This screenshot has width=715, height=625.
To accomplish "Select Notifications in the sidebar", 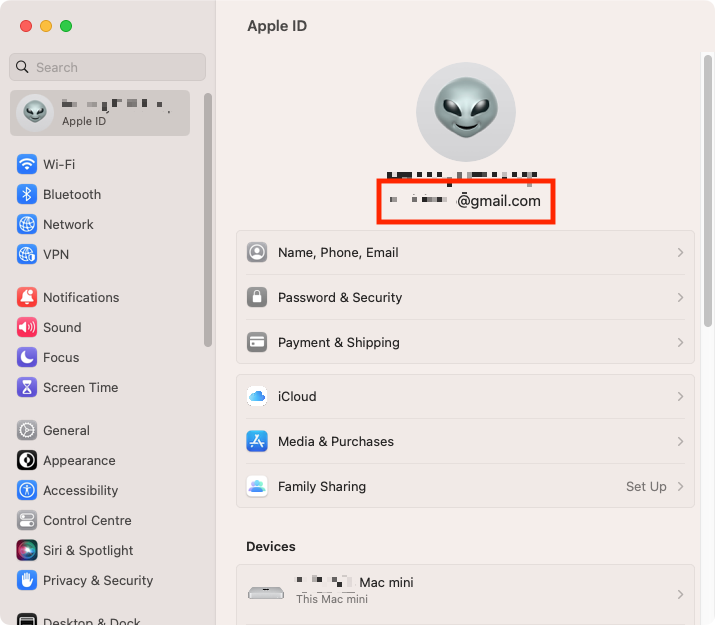I will coord(81,297).
